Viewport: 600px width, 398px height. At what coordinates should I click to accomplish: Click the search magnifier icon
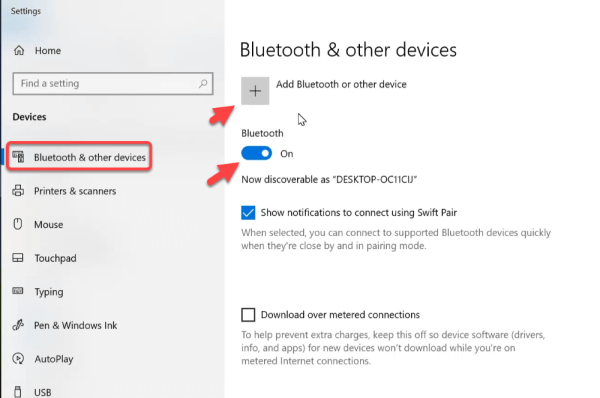coord(203,83)
